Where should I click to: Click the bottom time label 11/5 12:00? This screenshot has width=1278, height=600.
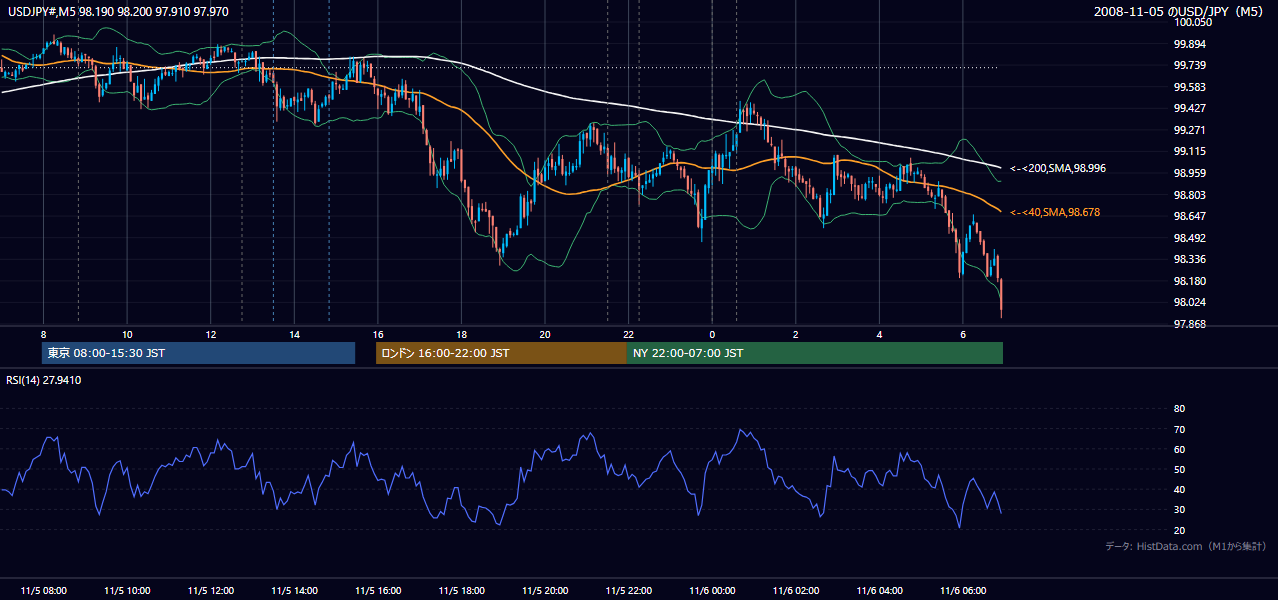pyautogui.click(x=211, y=591)
